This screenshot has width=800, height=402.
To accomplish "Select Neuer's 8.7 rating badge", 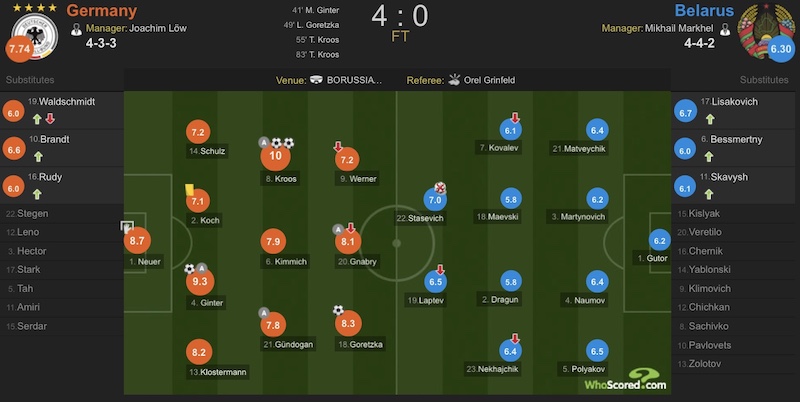I will coord(137,240).
